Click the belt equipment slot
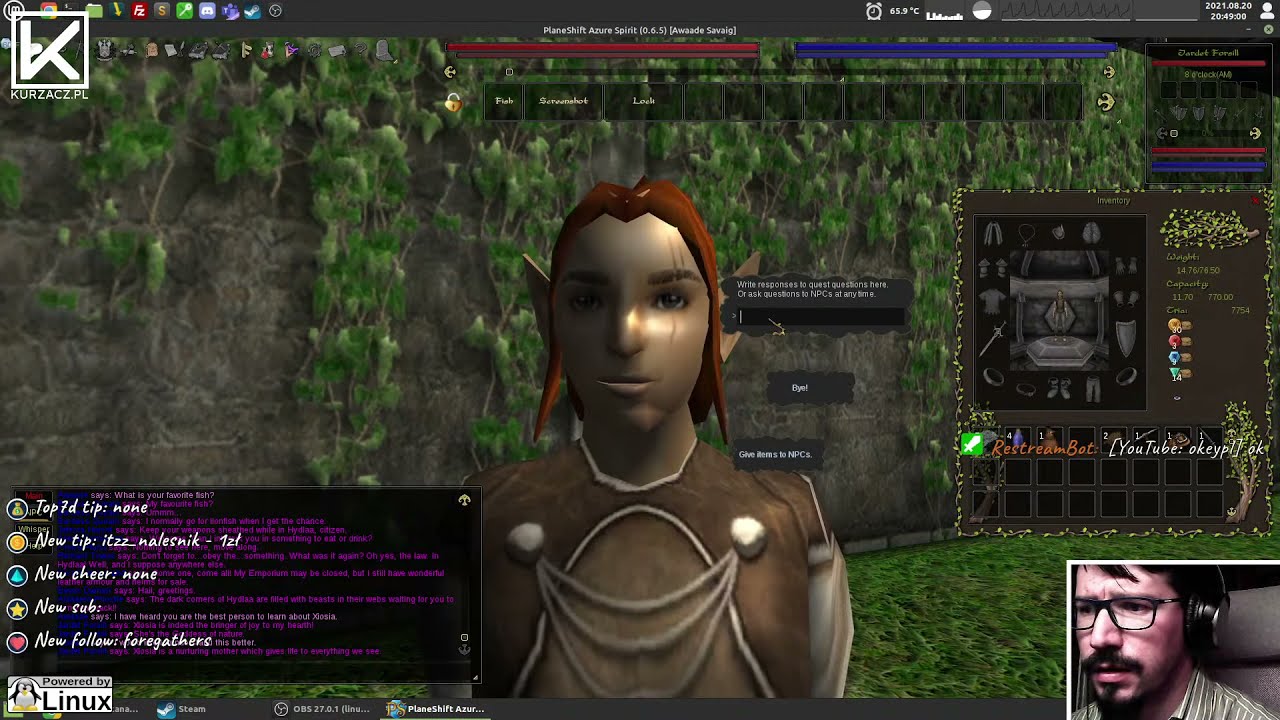Viewport: 1280px width, 720px height. click(1026, 389)
